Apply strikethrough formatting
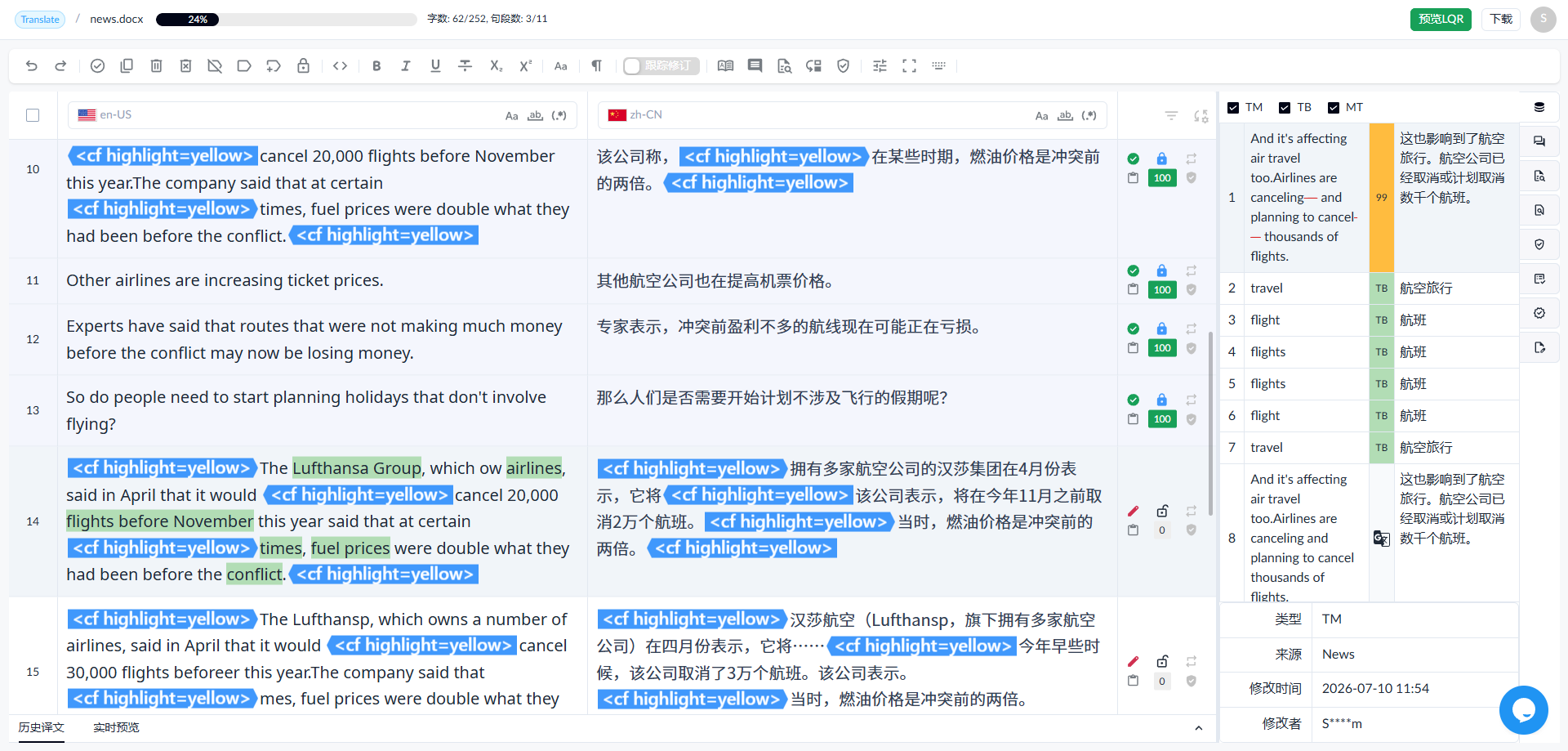 (x=465, y=66)
